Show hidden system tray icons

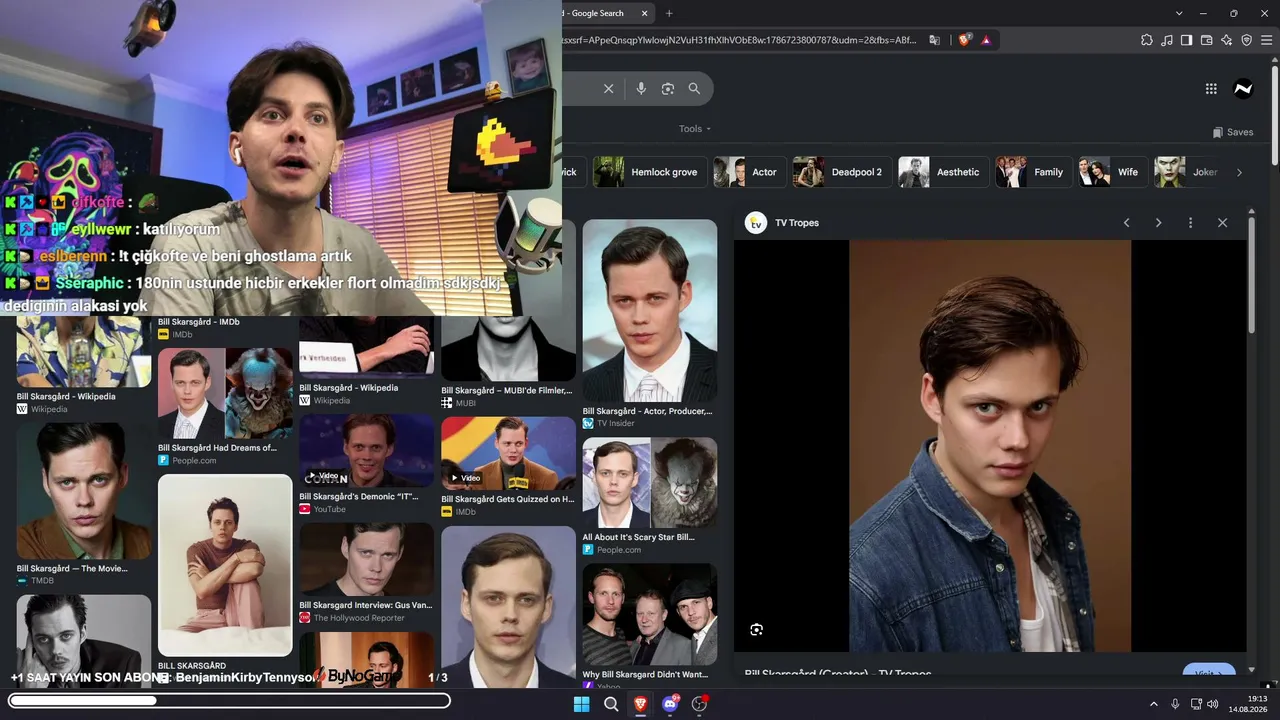point(1153,704)
